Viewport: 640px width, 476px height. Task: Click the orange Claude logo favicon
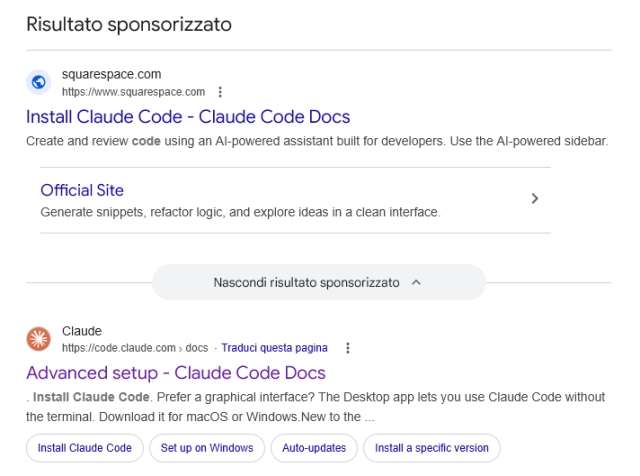tap(38, 339)
